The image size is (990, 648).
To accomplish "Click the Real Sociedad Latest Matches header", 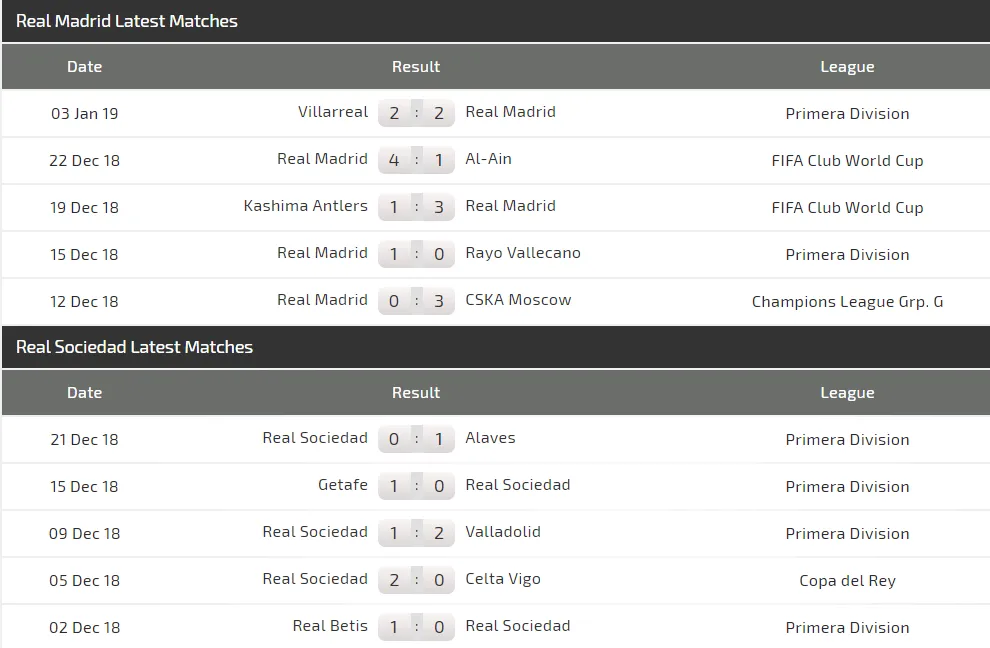I will pyautogui.click(x=135, y=347).
